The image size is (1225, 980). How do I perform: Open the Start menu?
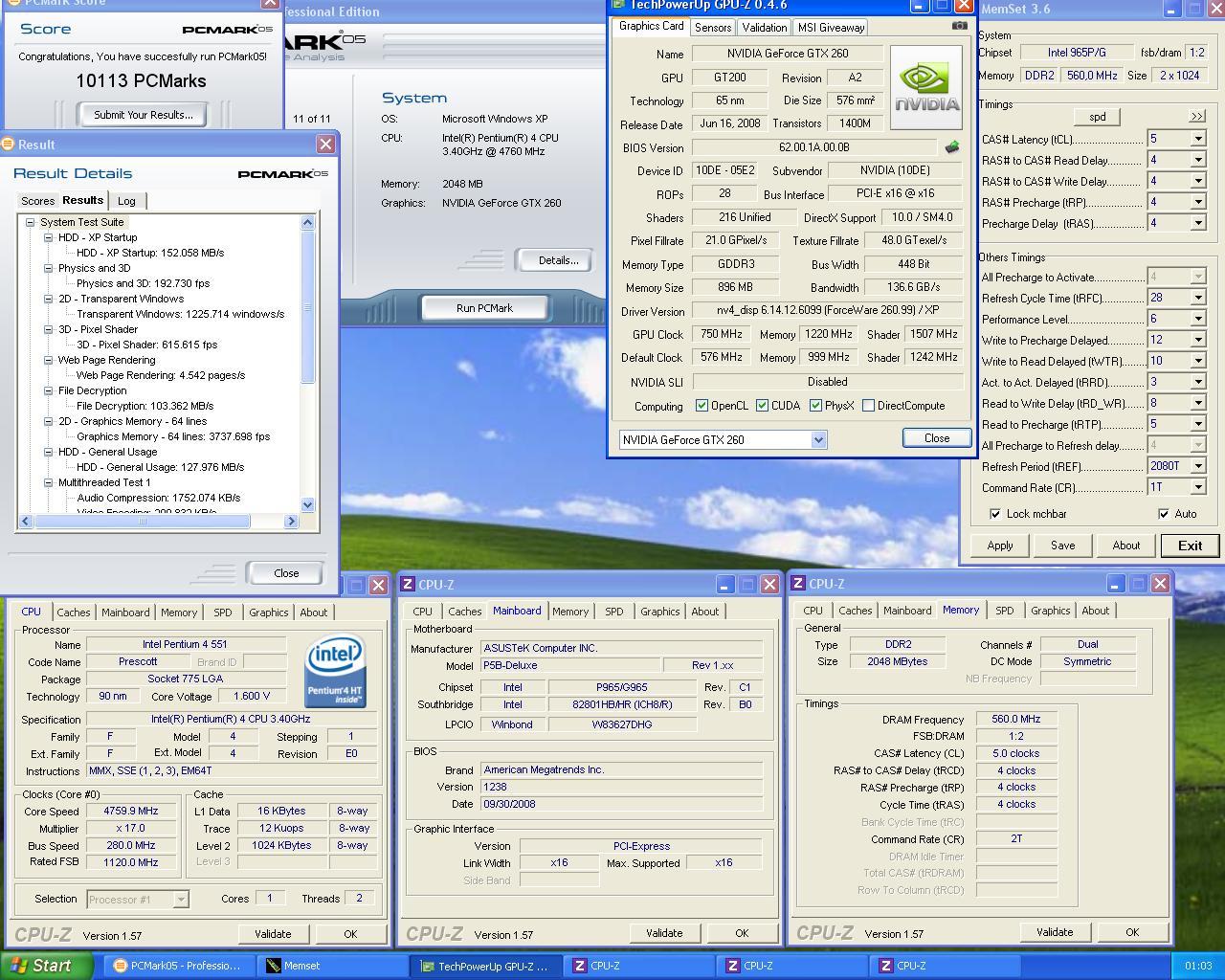(46, 966)
